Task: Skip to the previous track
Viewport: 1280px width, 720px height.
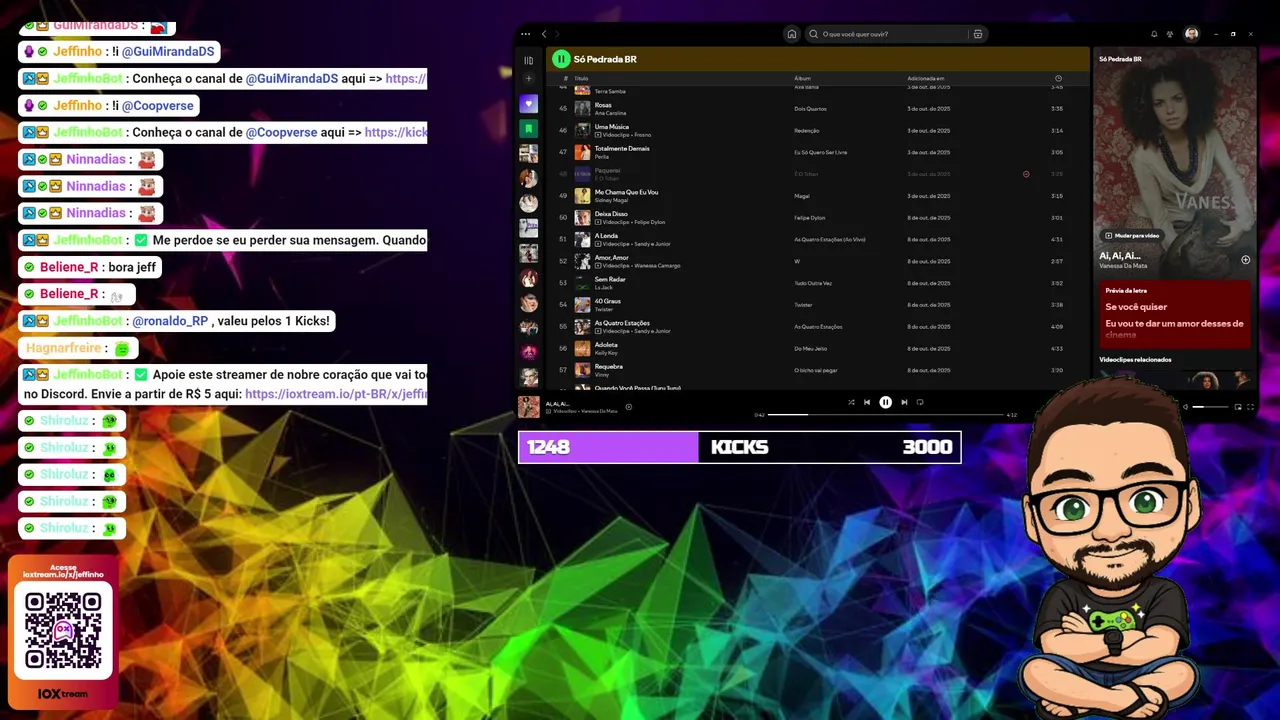Action: (867, 402)
